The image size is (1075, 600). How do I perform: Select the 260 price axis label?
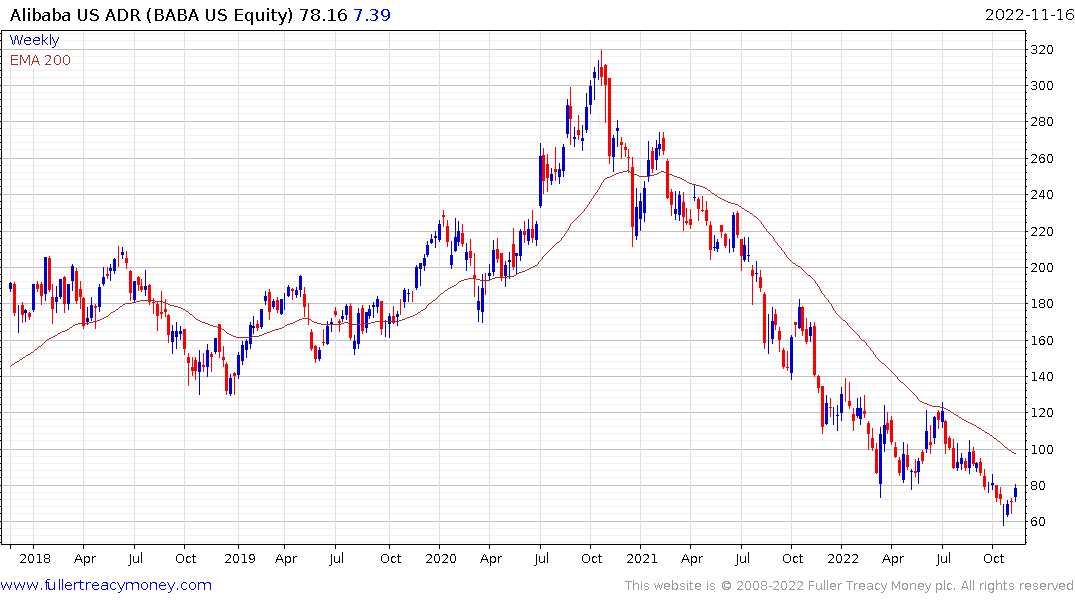pyautogui.click(x=1041, y=158)
